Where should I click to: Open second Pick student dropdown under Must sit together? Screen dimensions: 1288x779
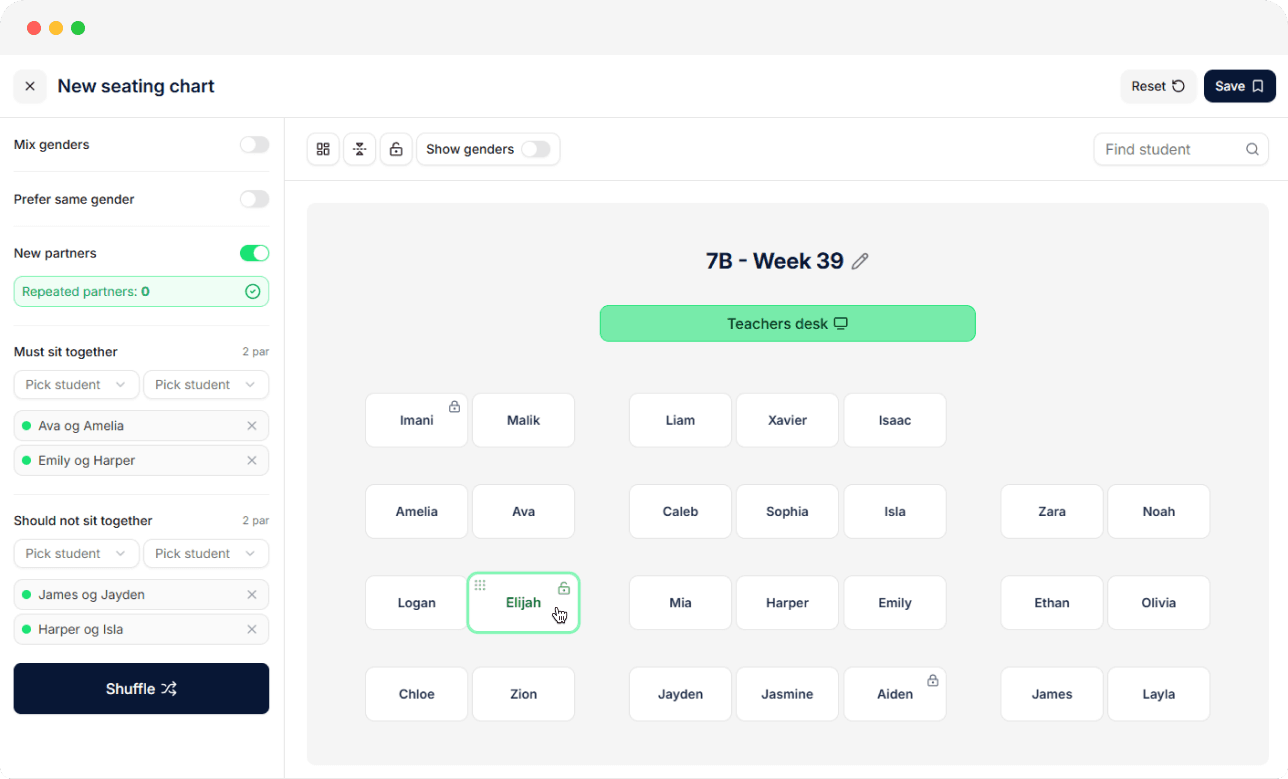205,385
